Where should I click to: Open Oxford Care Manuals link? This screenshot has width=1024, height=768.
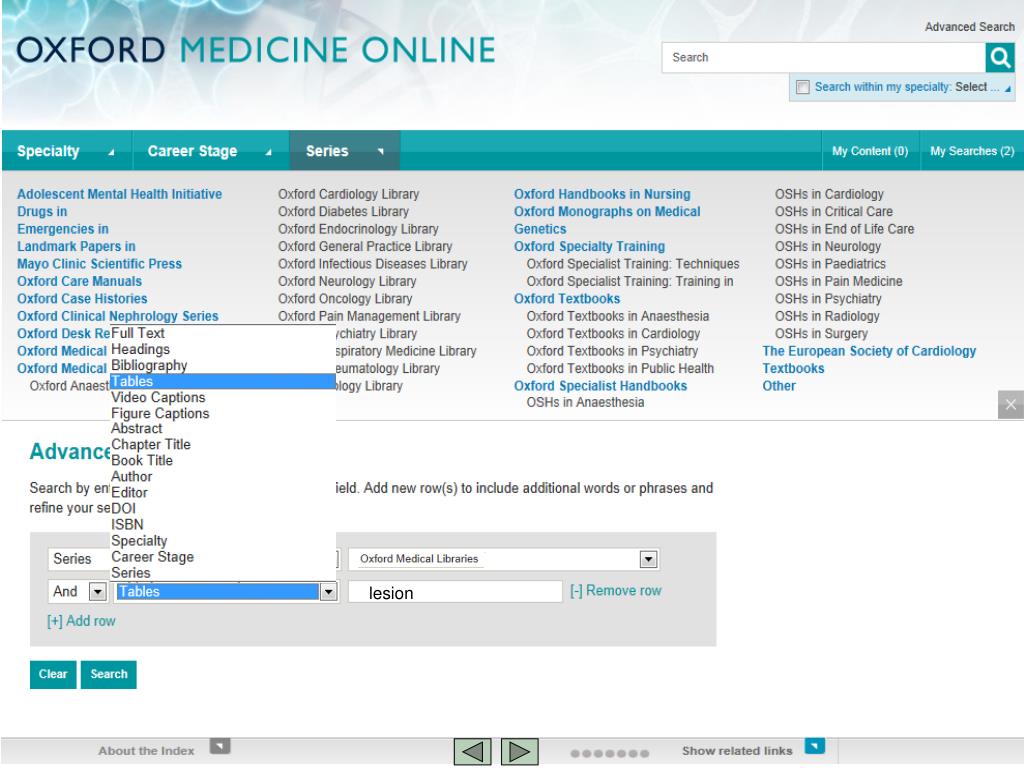click(79, 281)
